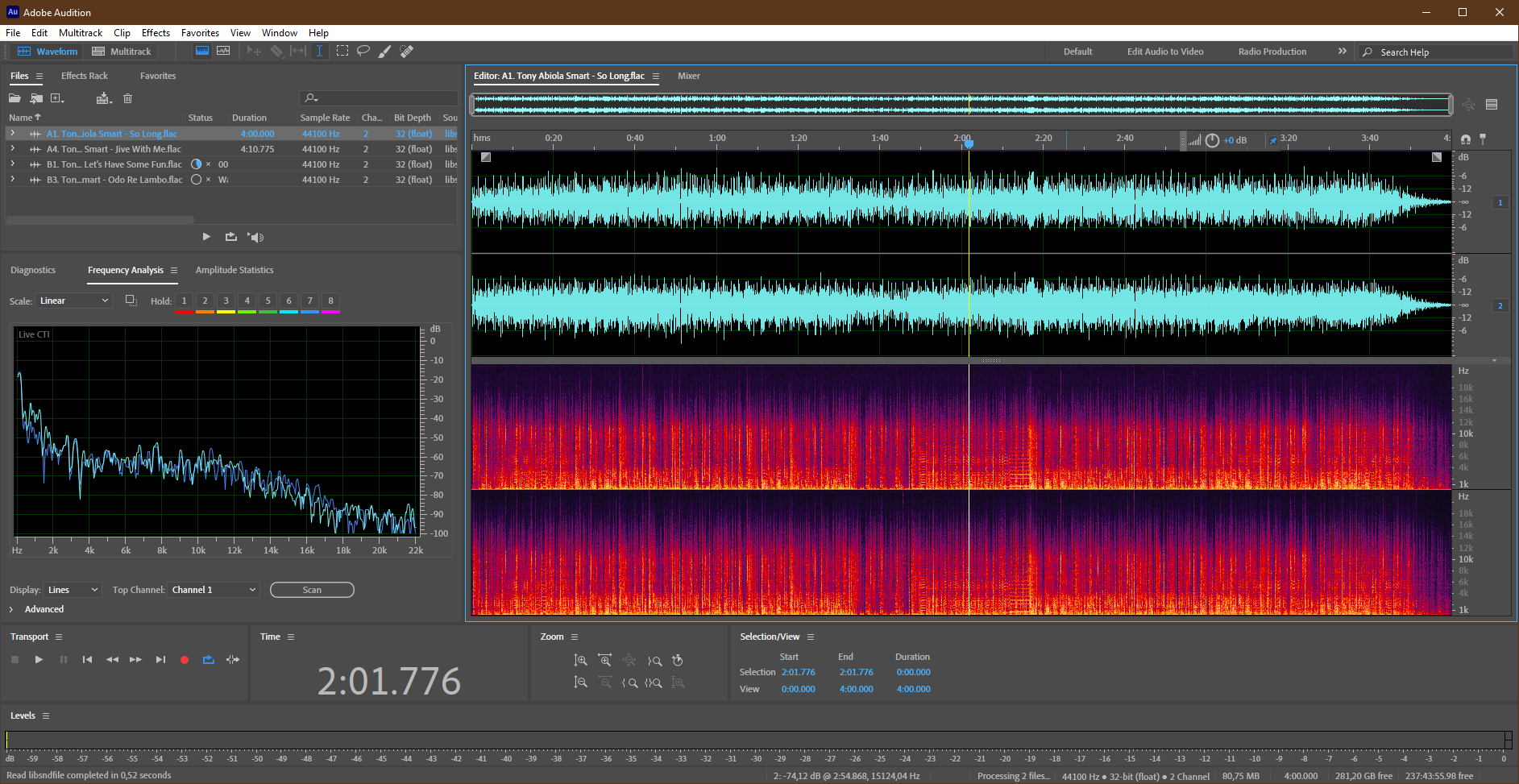
Task: Open File folder icon in Files panel
Action: (15, 98)
